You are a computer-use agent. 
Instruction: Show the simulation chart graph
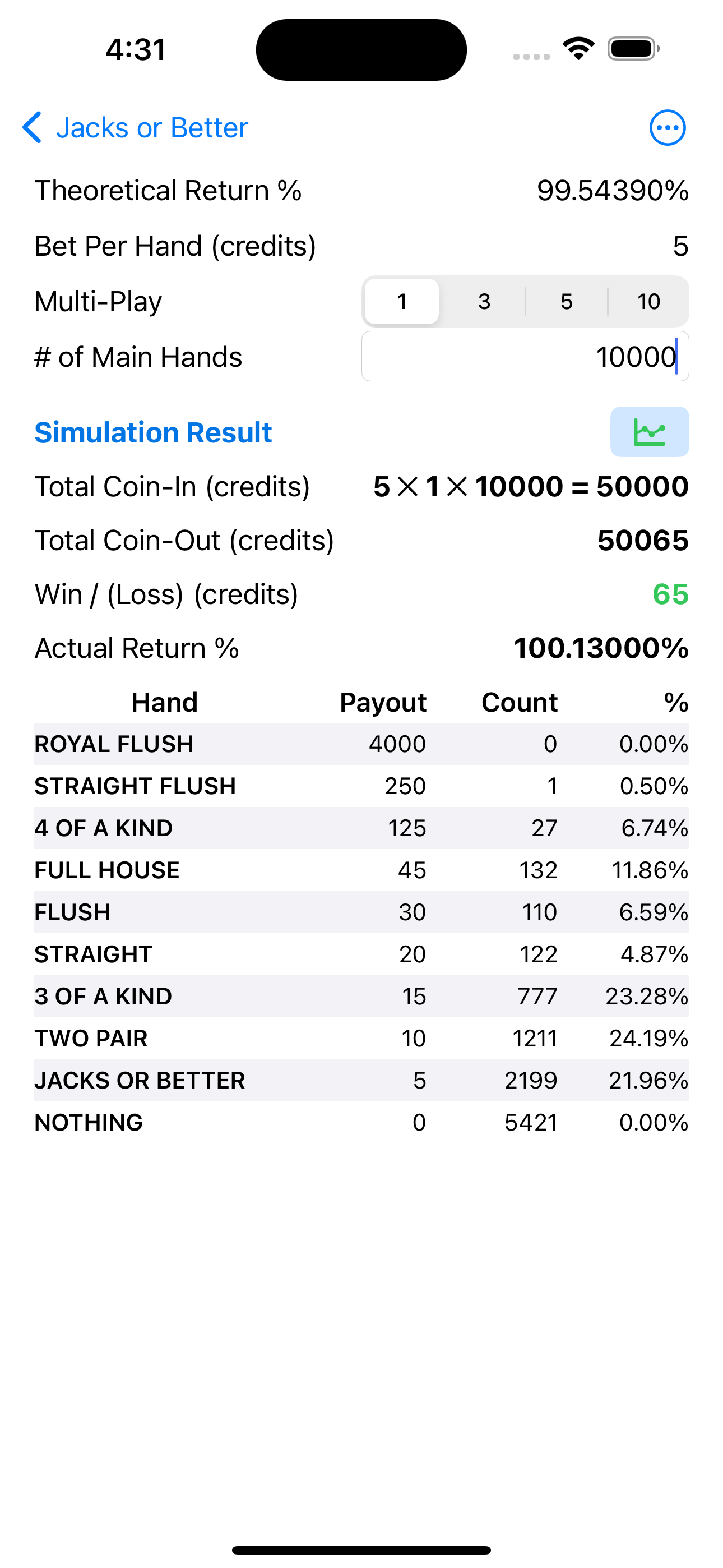[650, 432]
